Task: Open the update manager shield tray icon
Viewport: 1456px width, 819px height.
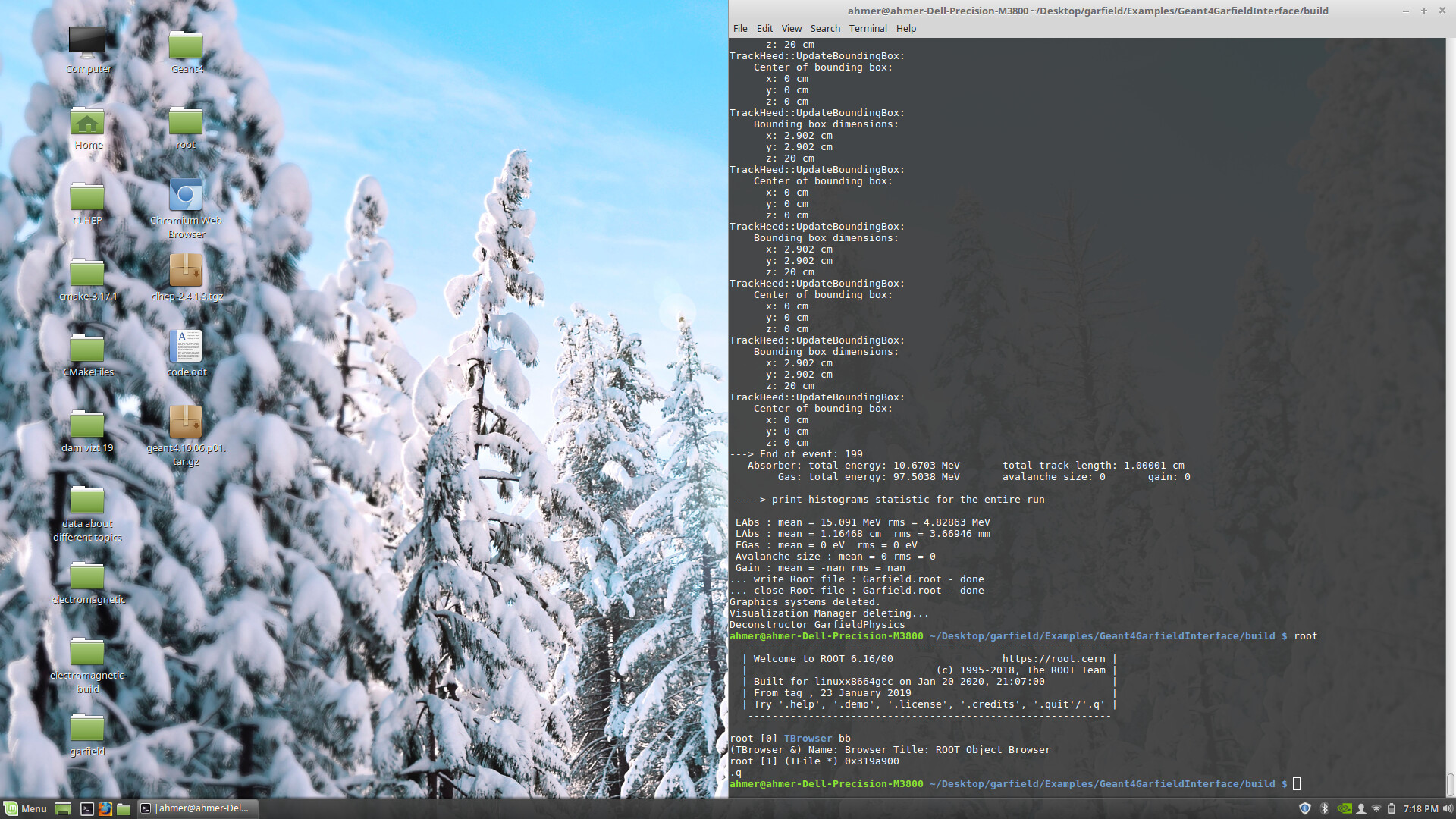Action: [1304, 808]
